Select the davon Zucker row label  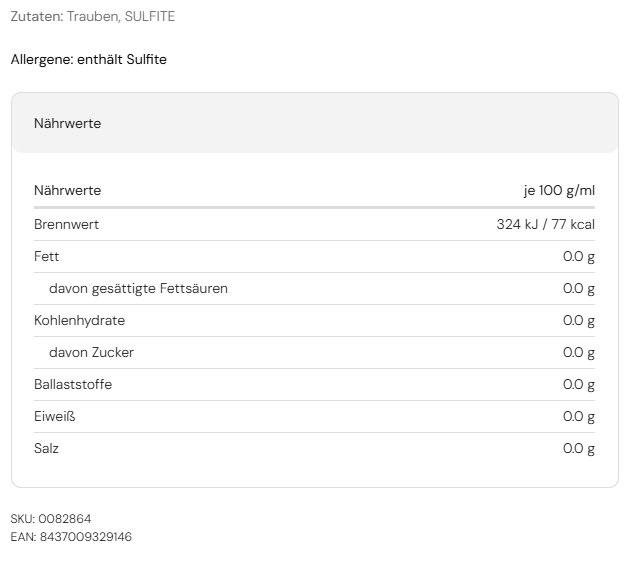click(x=91, y=353)
